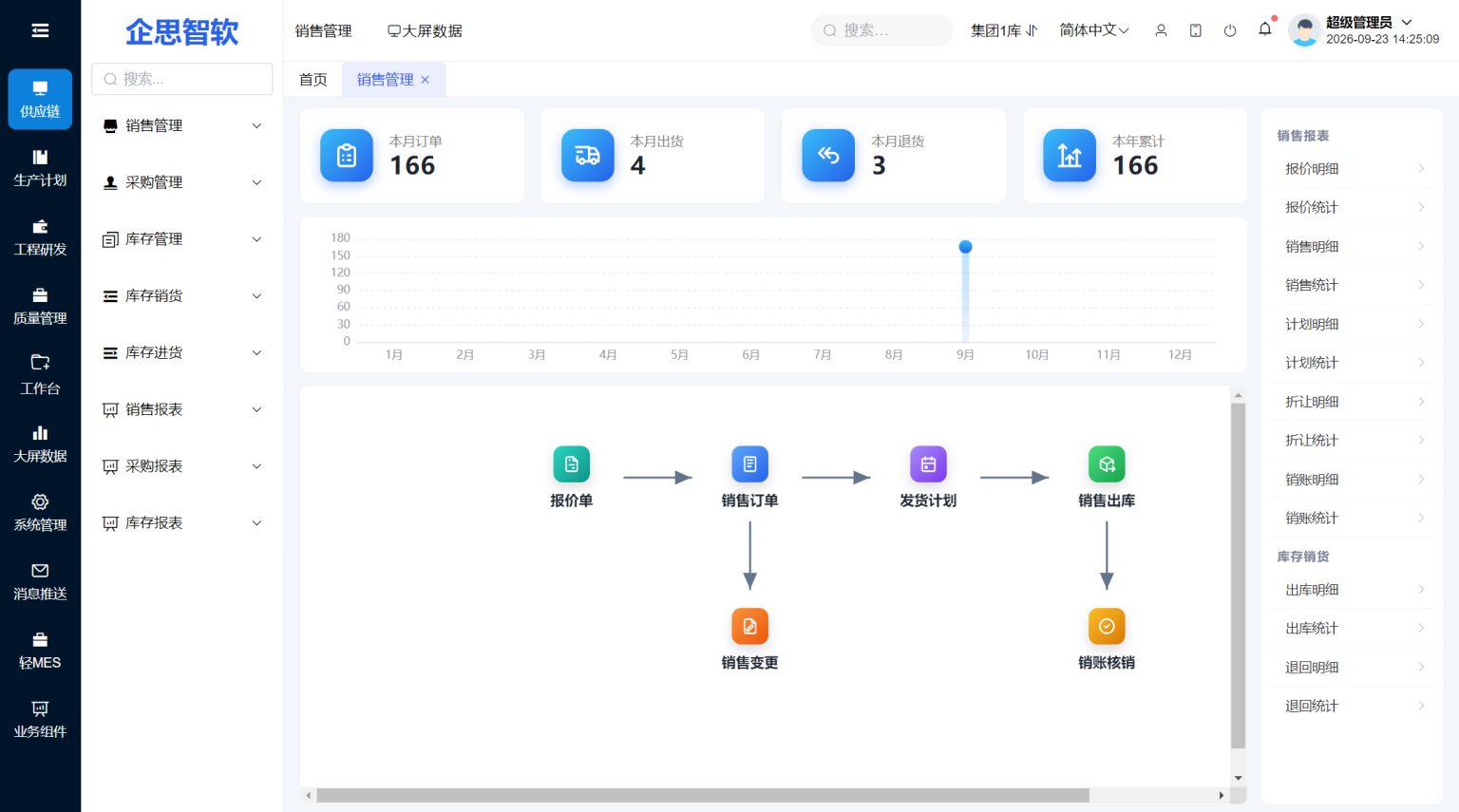Open the 大屏数据 sidebar module
This screenshot has width=1459, height=812.
[40, 444]
